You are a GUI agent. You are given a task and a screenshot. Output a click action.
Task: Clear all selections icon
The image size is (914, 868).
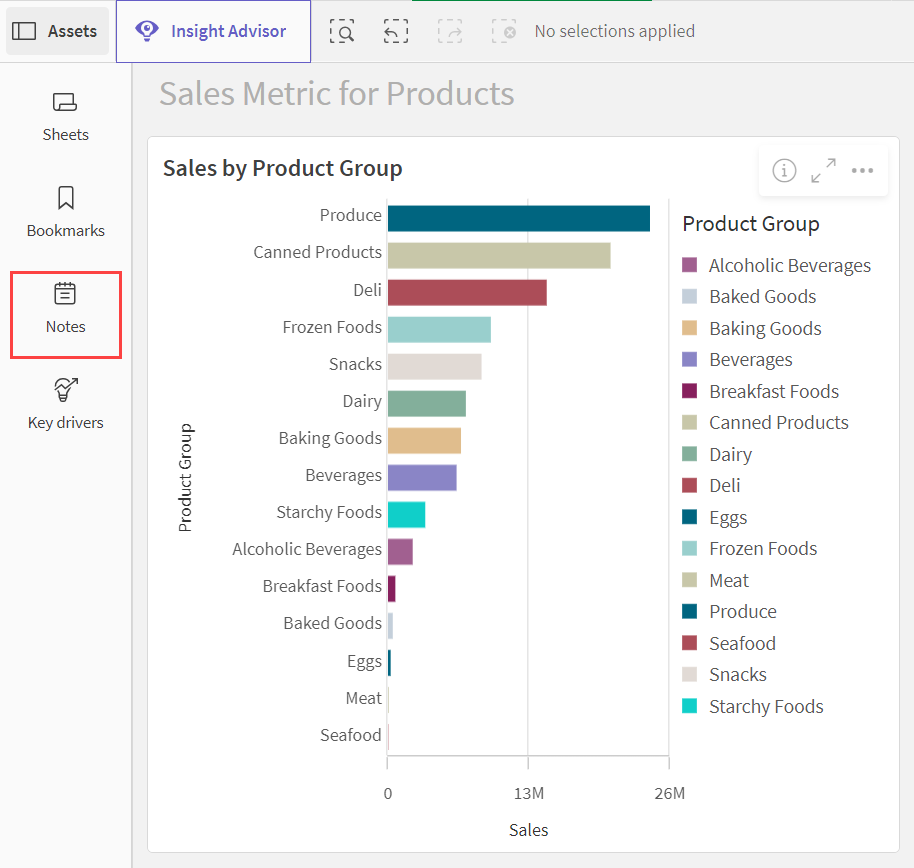click(504, 31)
